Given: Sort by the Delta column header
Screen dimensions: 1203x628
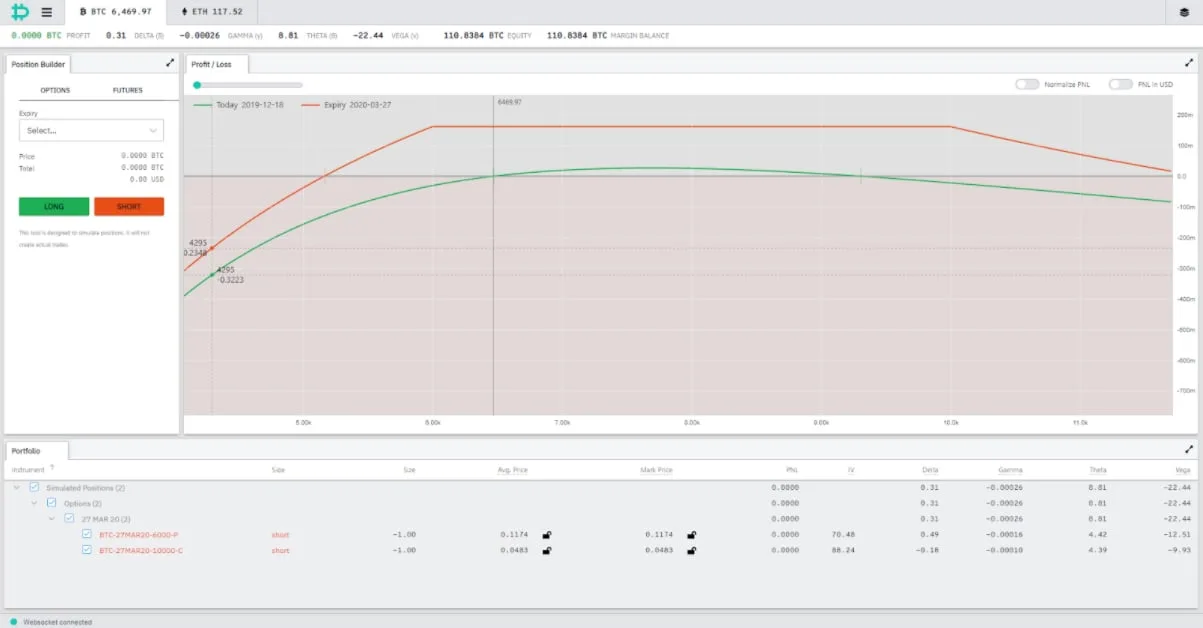Looking at the screenshot, I should tap(930, 469).
